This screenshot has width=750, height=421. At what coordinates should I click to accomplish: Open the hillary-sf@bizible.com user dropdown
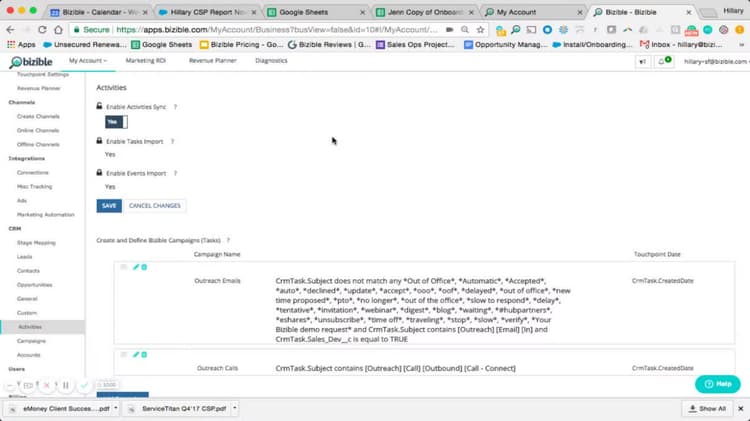pos(716,62)
